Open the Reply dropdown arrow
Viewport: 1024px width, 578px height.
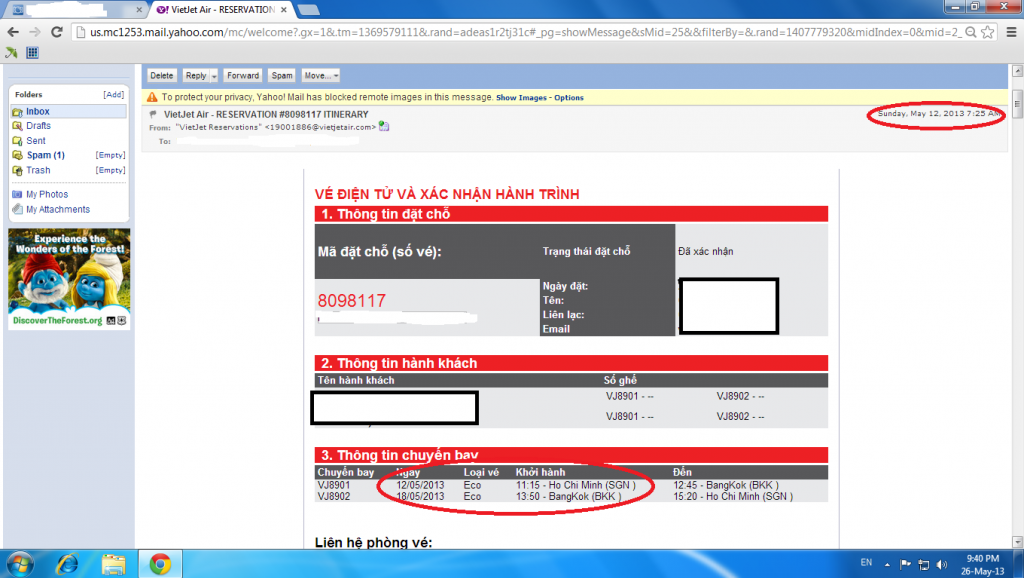coord(214,76)
